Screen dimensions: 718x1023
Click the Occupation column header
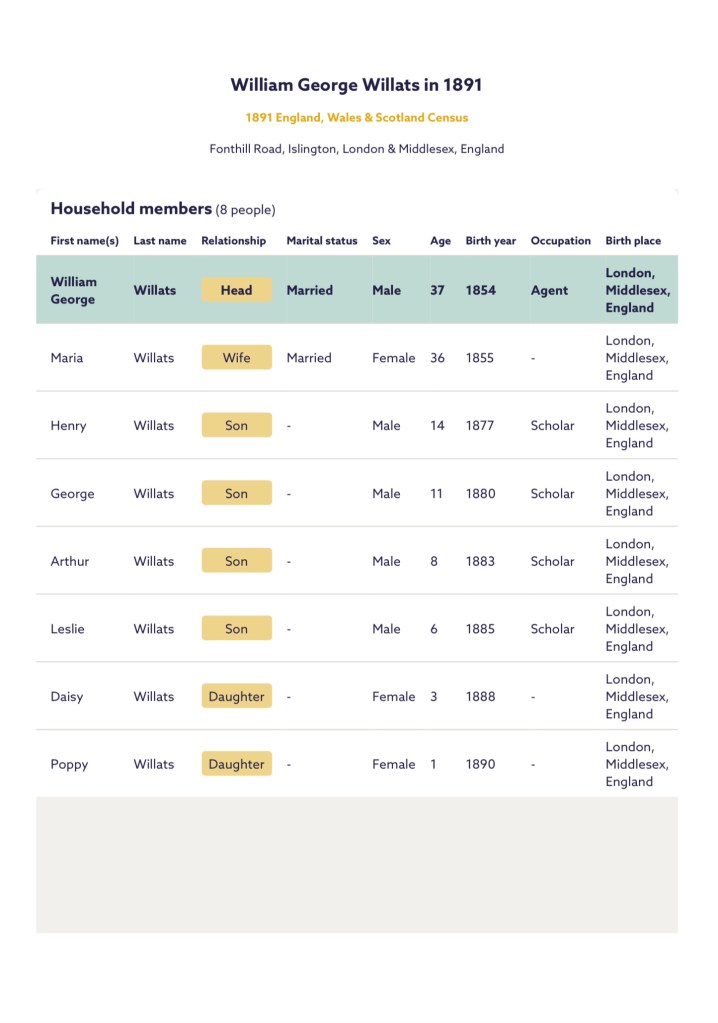pos(561,241)
